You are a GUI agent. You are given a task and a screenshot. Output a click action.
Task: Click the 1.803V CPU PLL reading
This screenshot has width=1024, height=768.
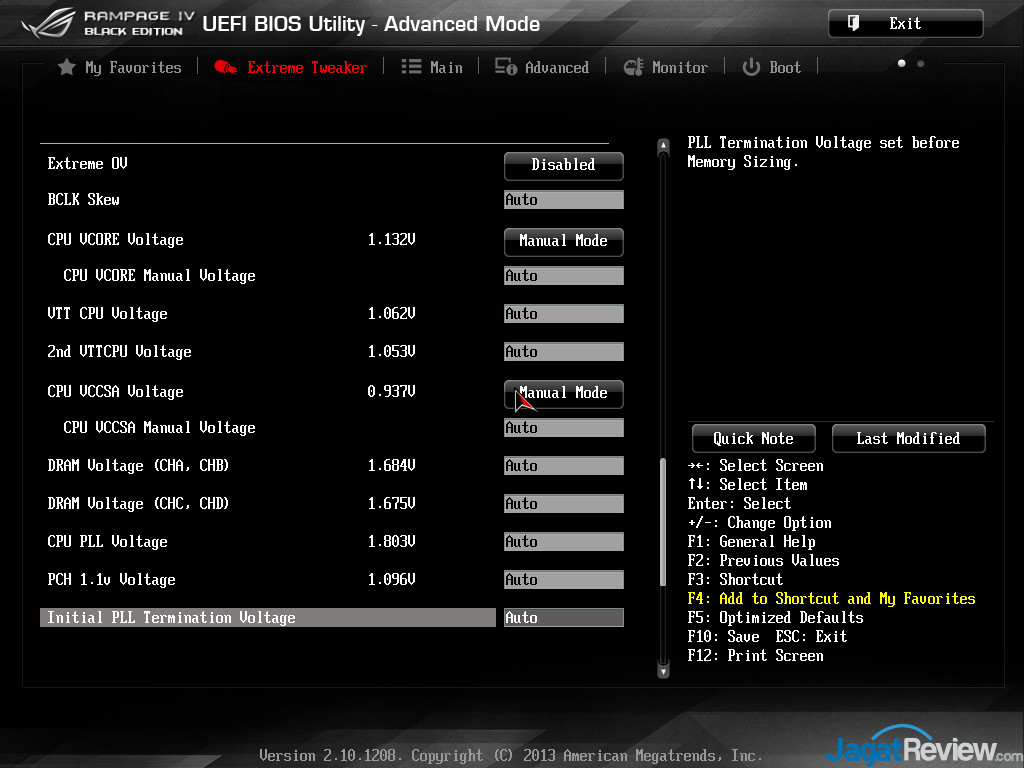[391, 541]
